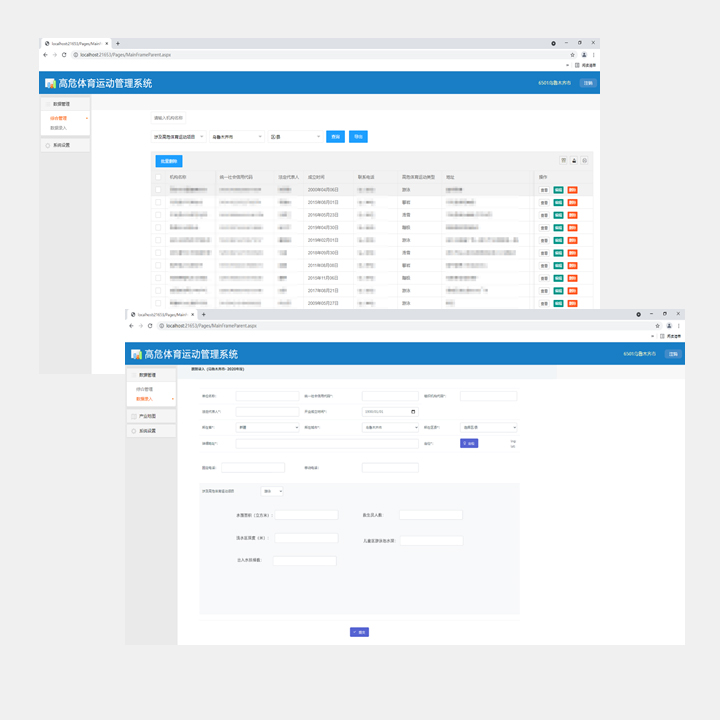720x720 pixels.
Task: Open 所在区县 dropdown in data entry form
Action: (489, 428)
